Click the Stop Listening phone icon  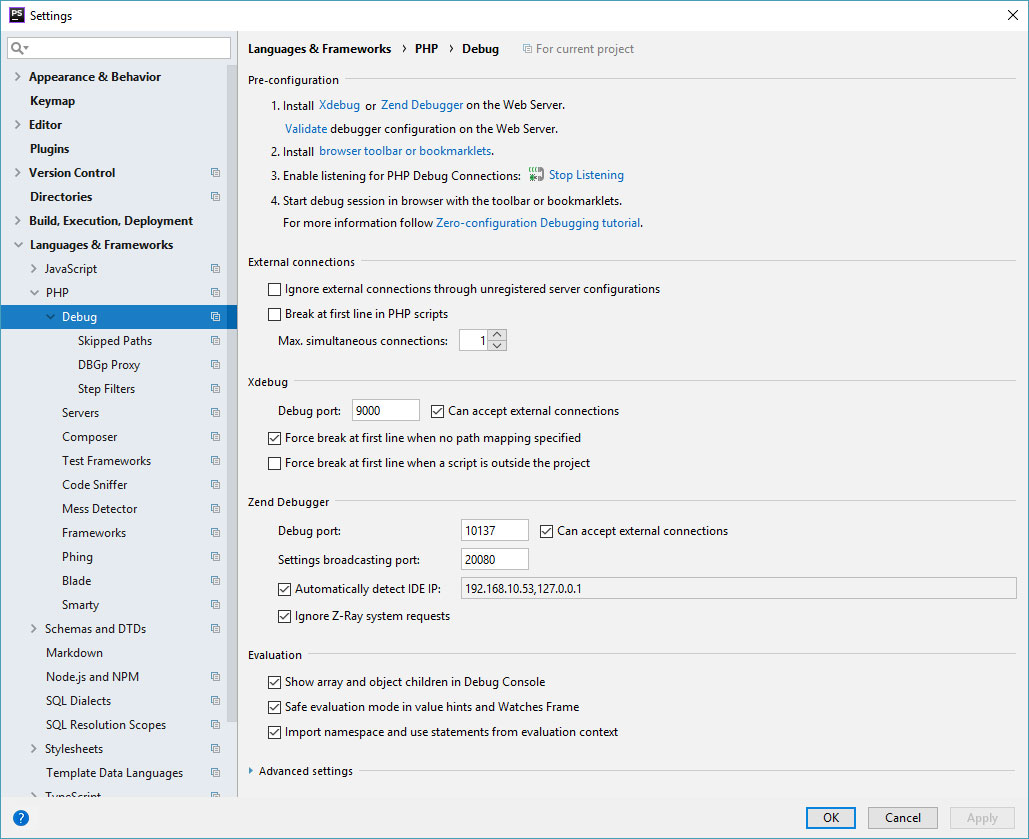(536, 175)
